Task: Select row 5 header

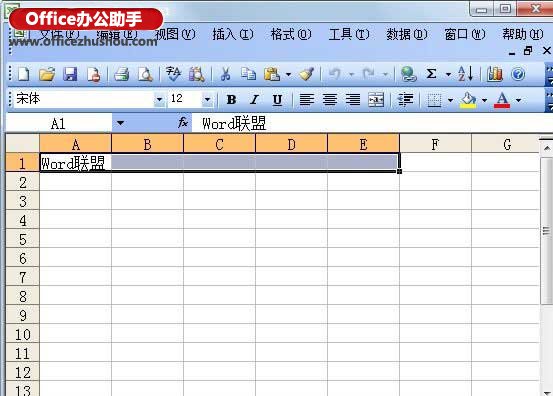Action: (23, 239)
